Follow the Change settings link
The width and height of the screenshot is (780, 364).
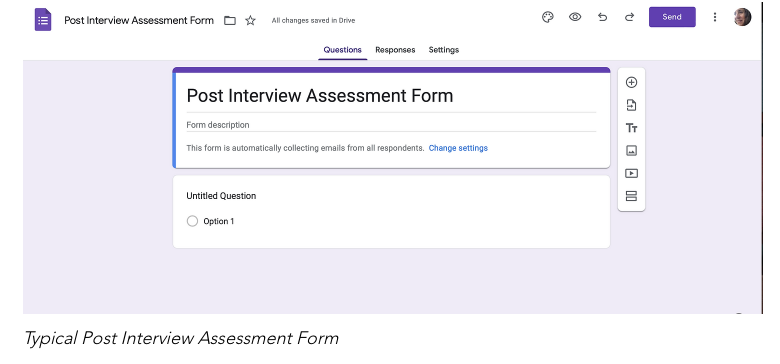point(458,148)
